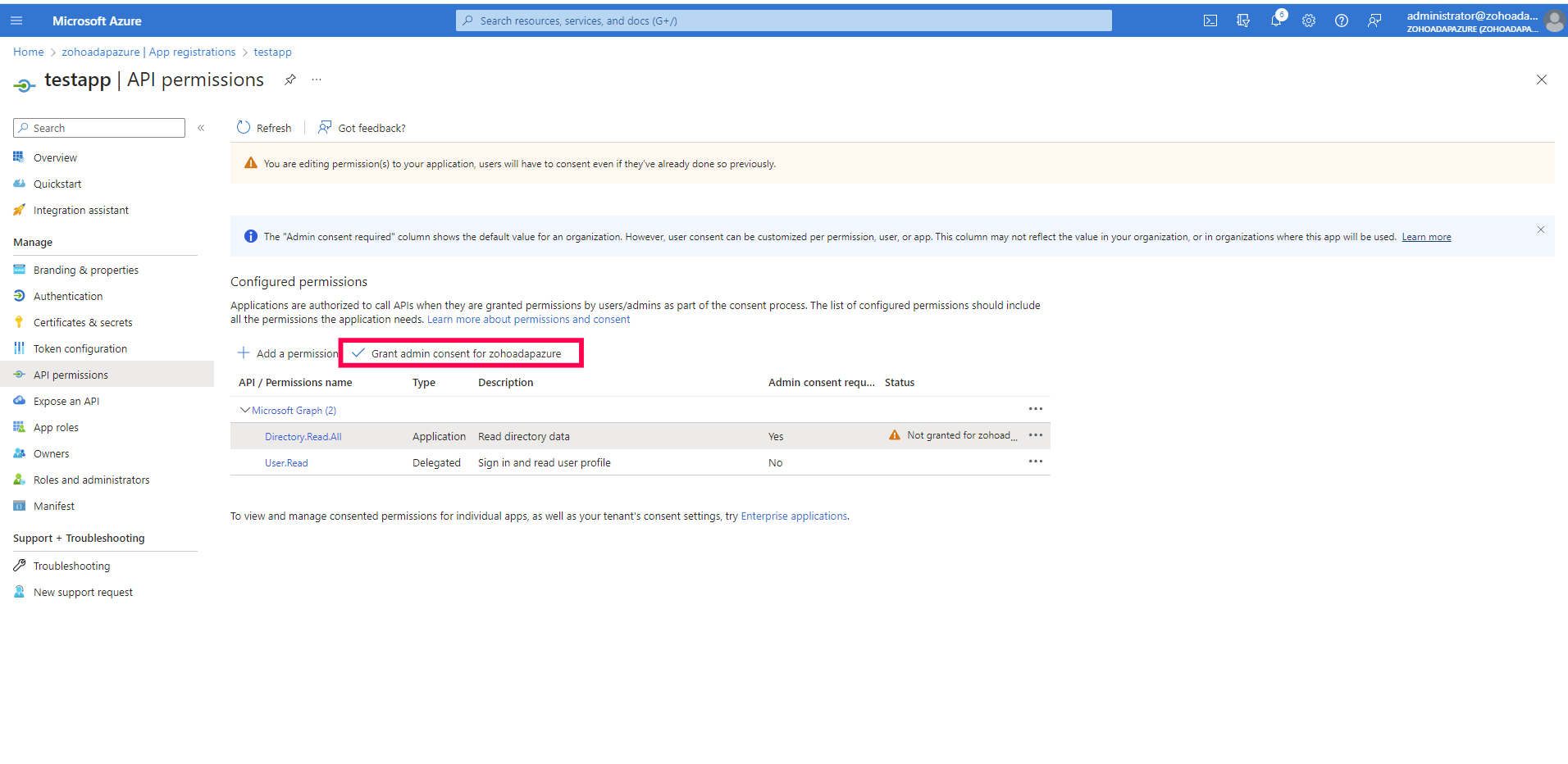Collapse the Microsoft Graph permissions group
The image size is (1568, 764).
[244, 410]
